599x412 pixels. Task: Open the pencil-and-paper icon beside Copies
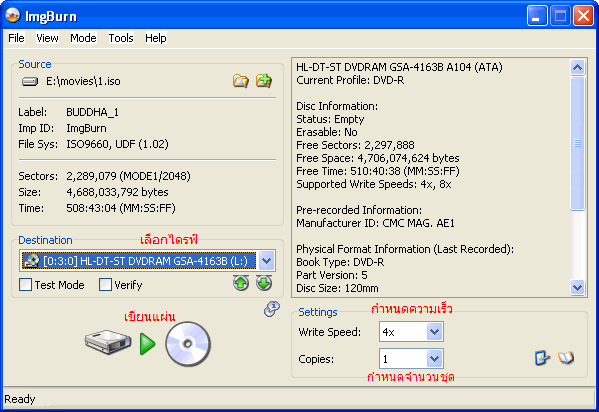click(x=542, y=358)
